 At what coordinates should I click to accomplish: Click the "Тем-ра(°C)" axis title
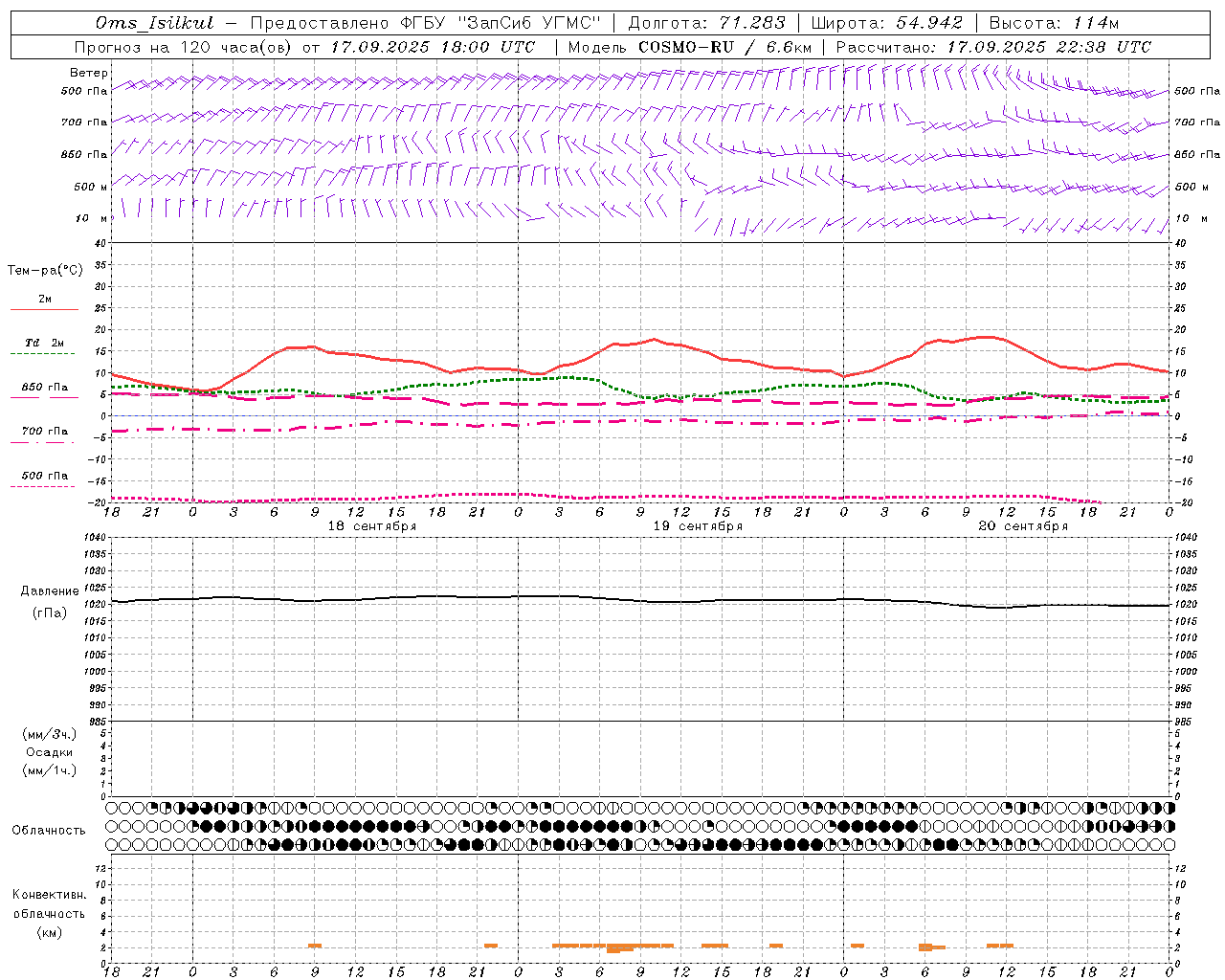tap(45, 270)
